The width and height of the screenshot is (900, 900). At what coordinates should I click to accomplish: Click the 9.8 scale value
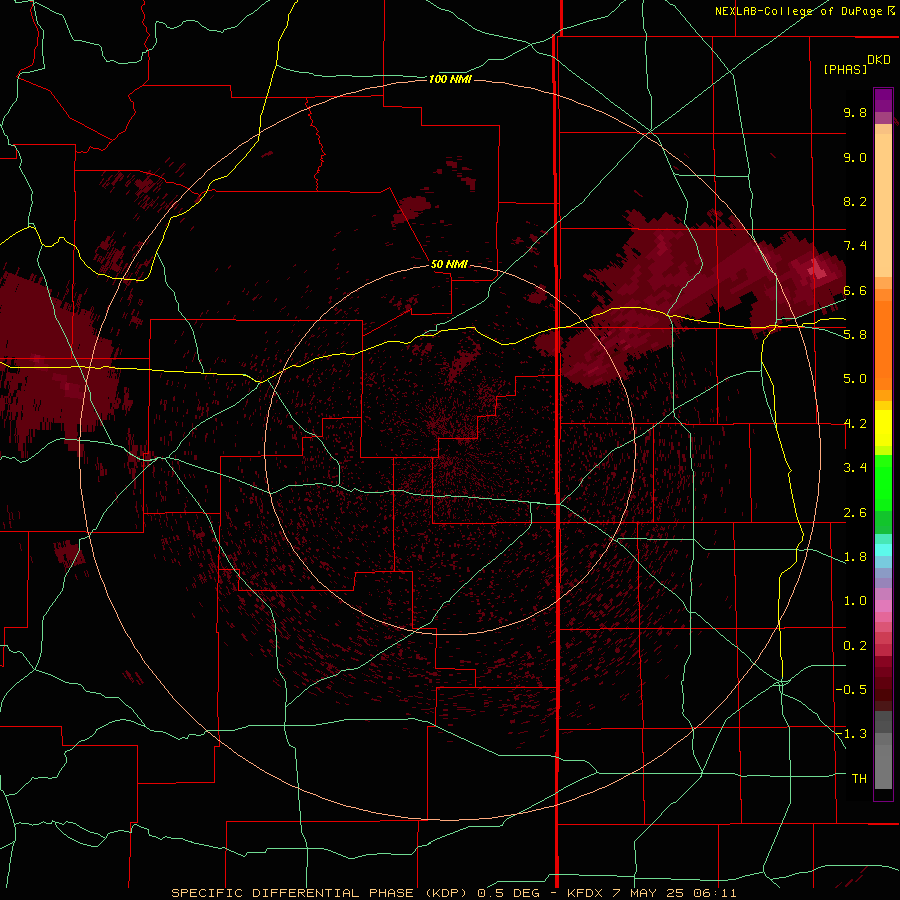(x=855, y=112)
